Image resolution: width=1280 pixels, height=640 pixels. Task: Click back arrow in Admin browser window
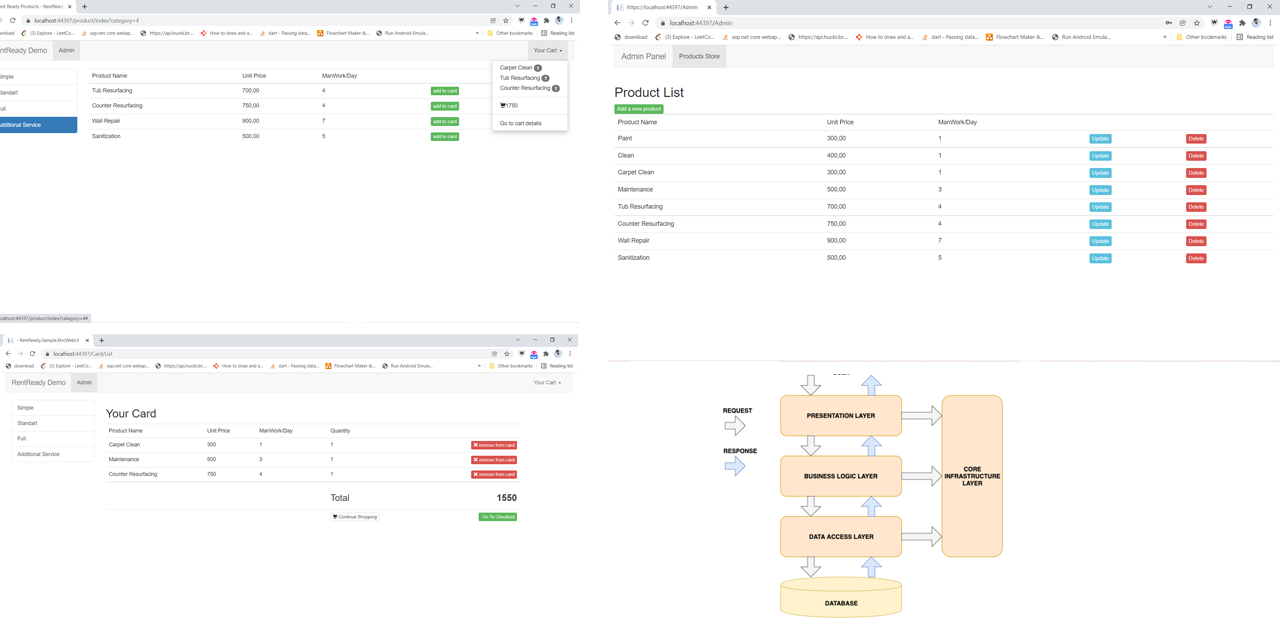click(617, 23)
